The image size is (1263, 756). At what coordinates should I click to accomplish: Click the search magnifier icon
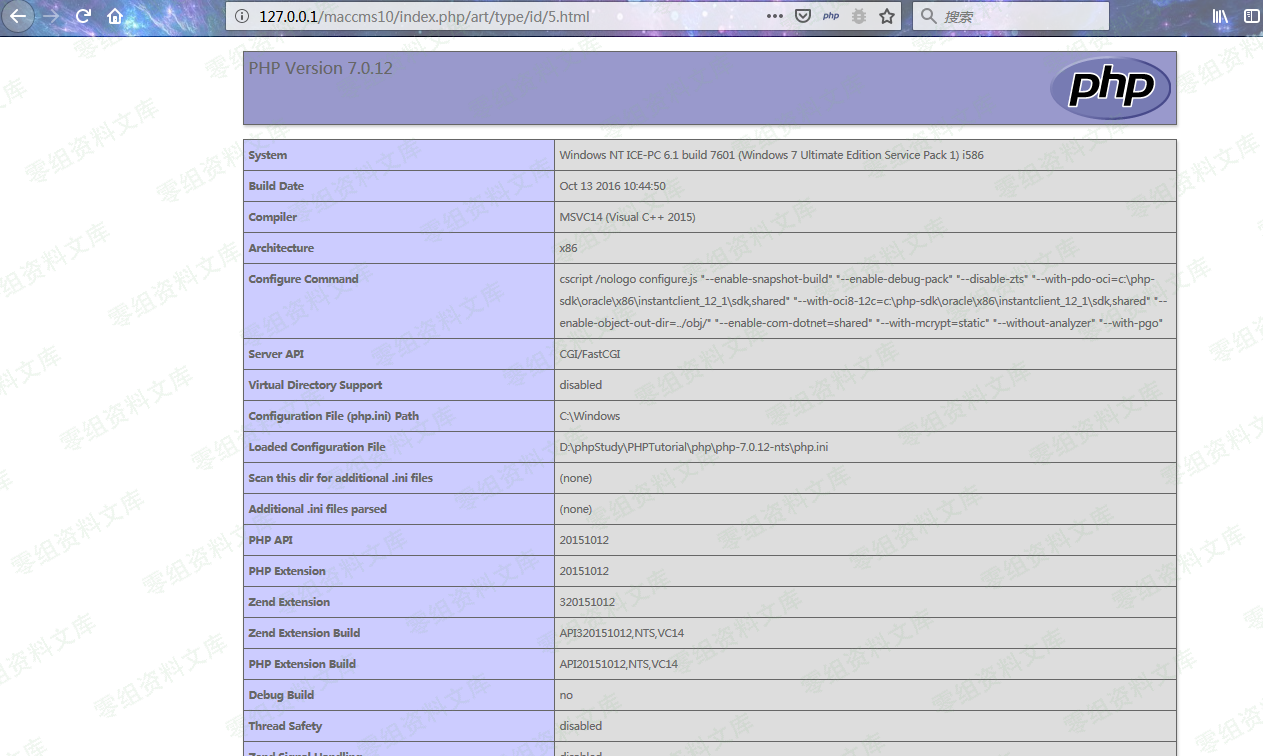(929, 16)
